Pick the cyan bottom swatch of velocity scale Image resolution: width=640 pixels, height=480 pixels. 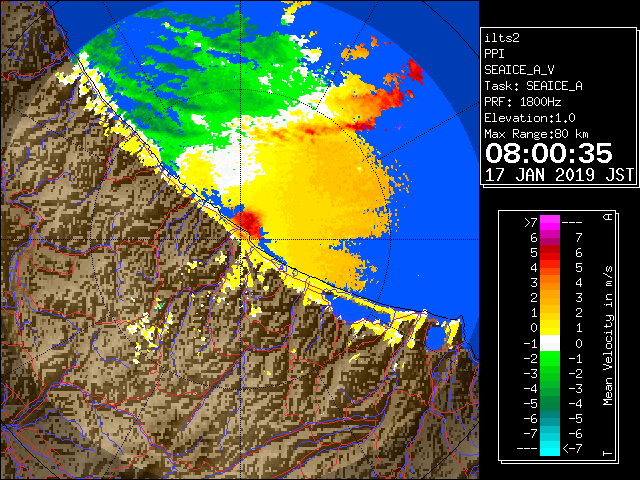point(550,449)
